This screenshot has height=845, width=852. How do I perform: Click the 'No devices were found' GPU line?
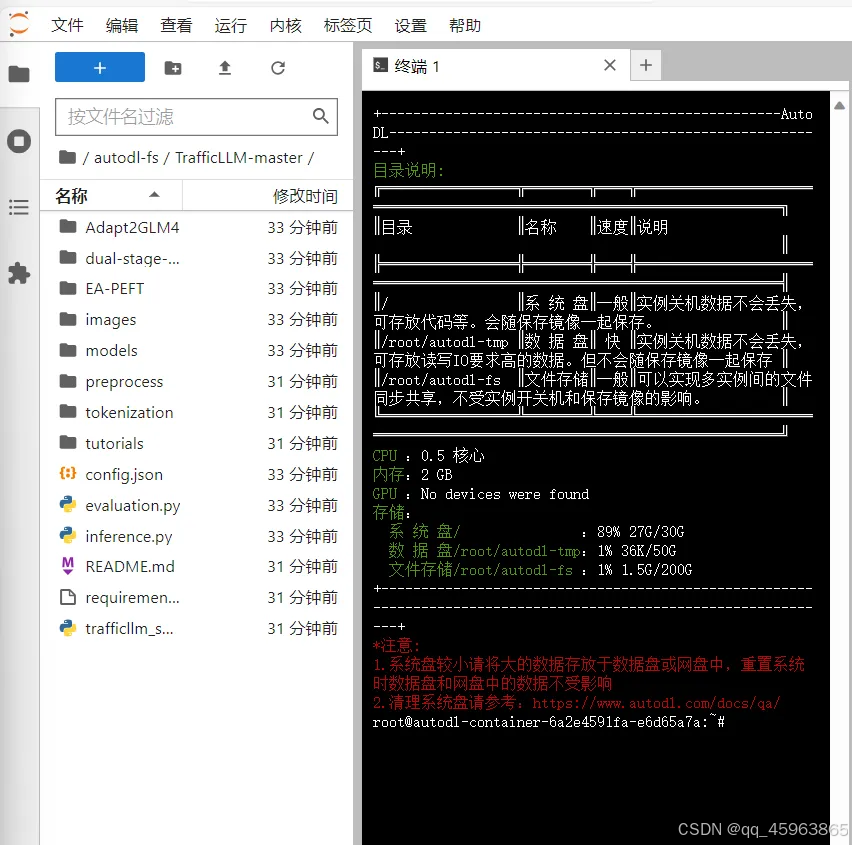pos(504,494)
